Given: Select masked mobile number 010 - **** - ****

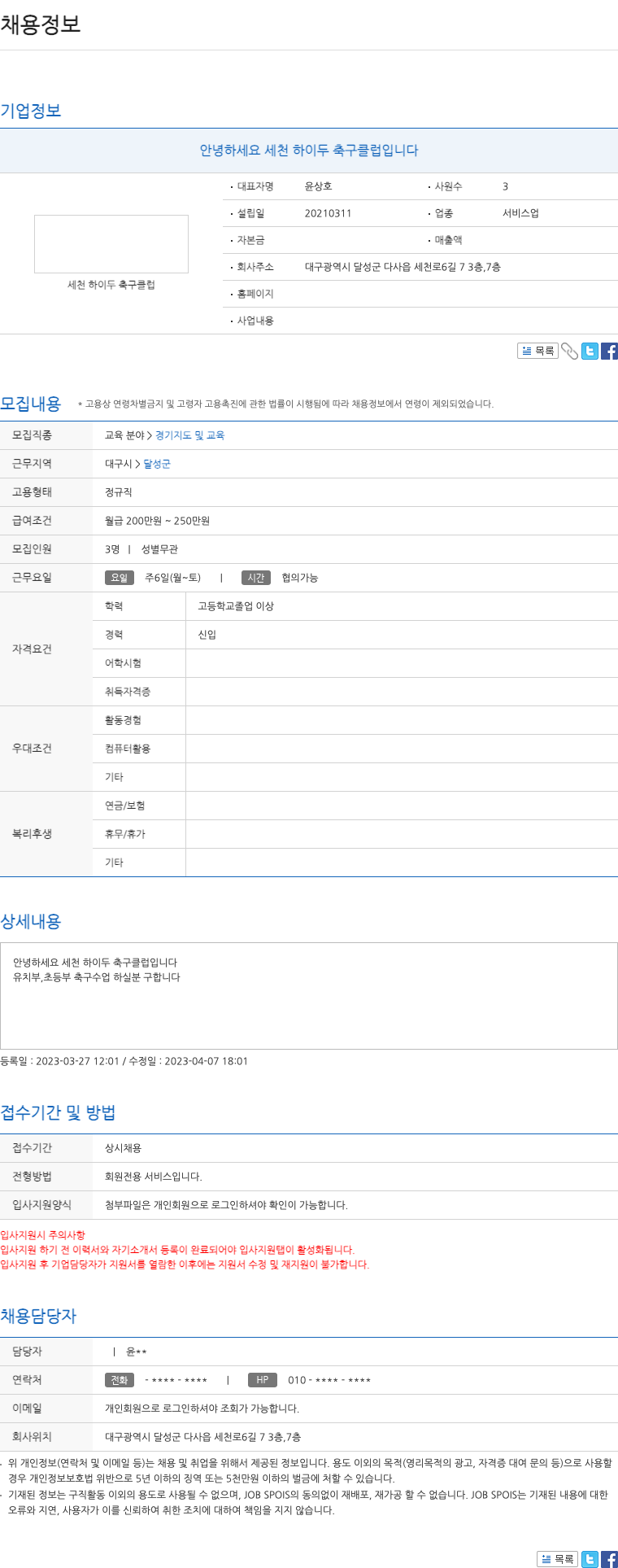Looking at the screenshot, I should click(329, 1380).
